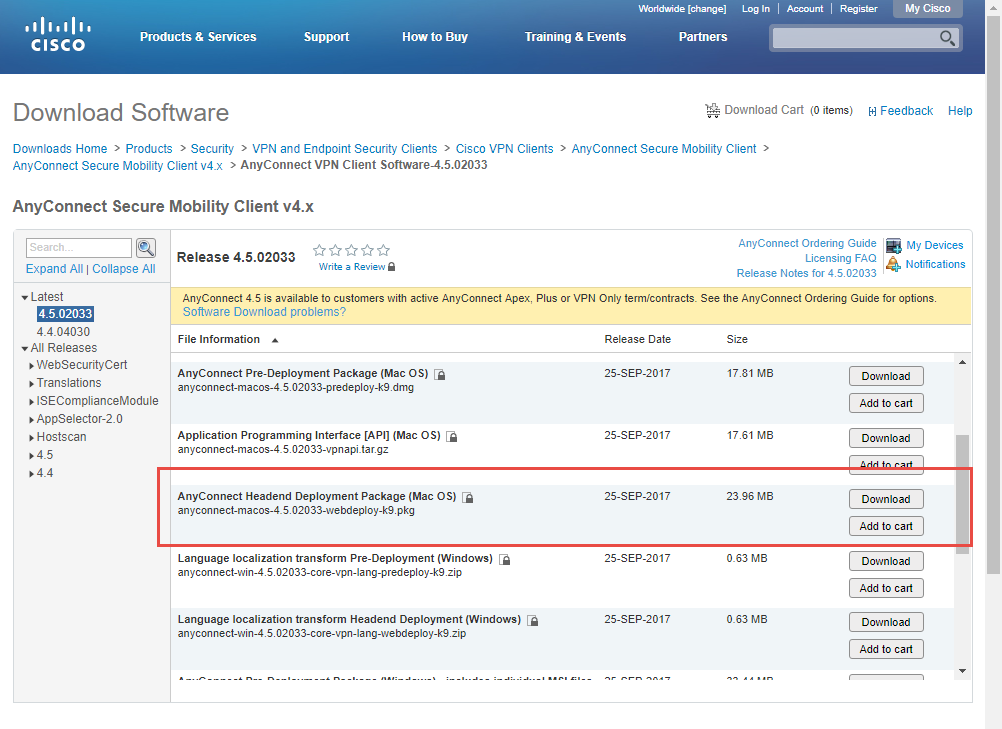
Task: Click the lock icon beside Language localization transform Headend Deployment
Action: click(x=533, y=620)
